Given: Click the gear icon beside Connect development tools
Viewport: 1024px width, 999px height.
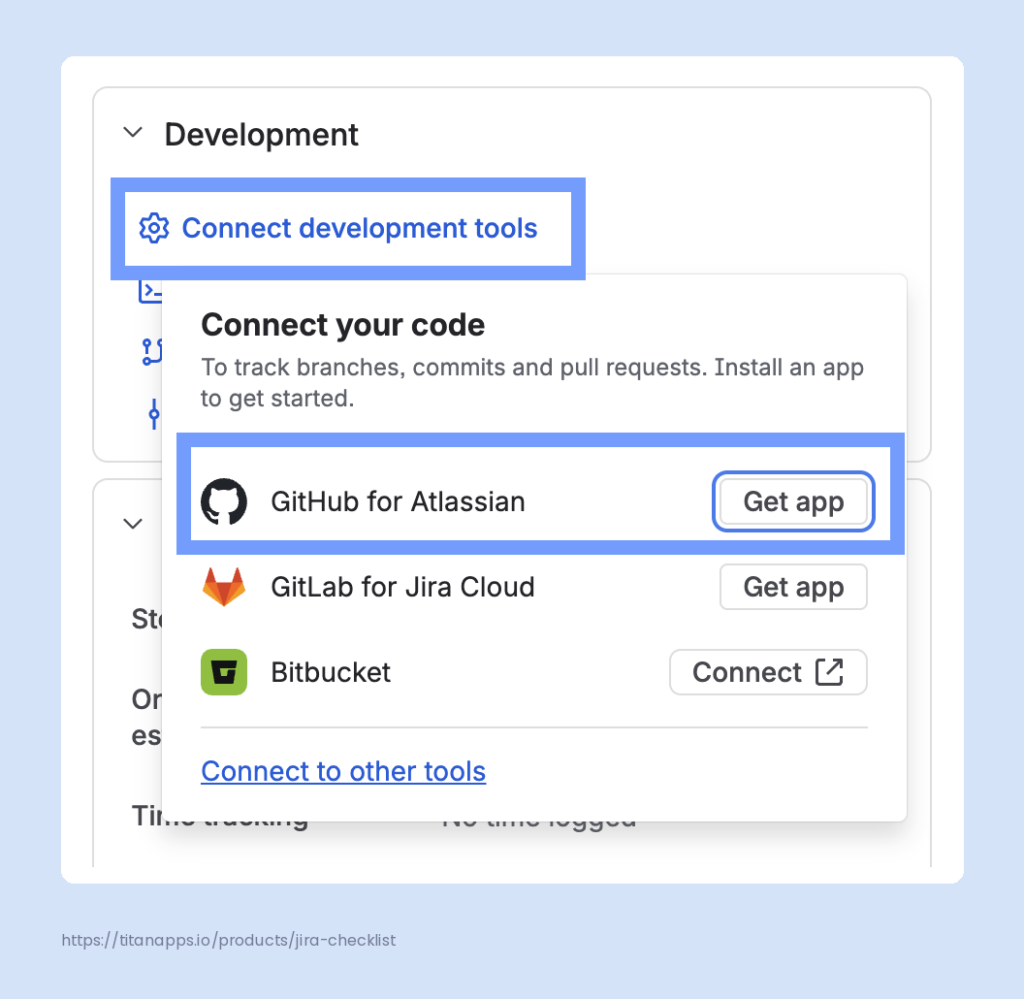Looking at the screenshot, I should pos(154,229).
